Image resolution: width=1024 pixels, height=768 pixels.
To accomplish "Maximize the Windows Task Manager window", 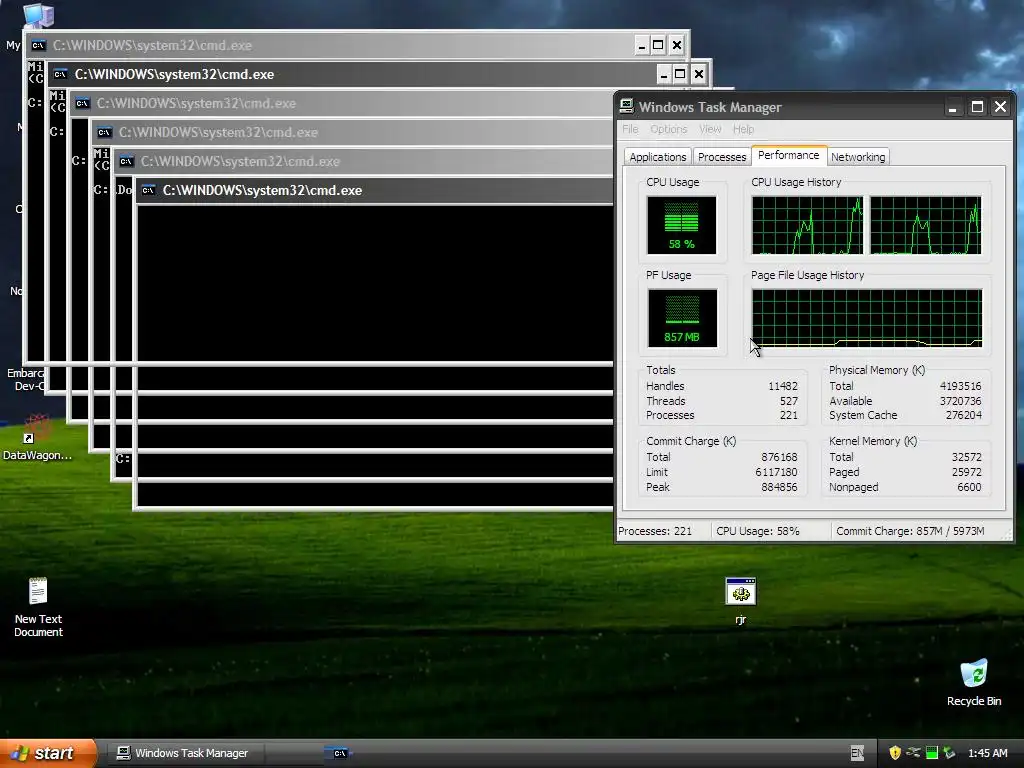I will (x=977, y=107).
